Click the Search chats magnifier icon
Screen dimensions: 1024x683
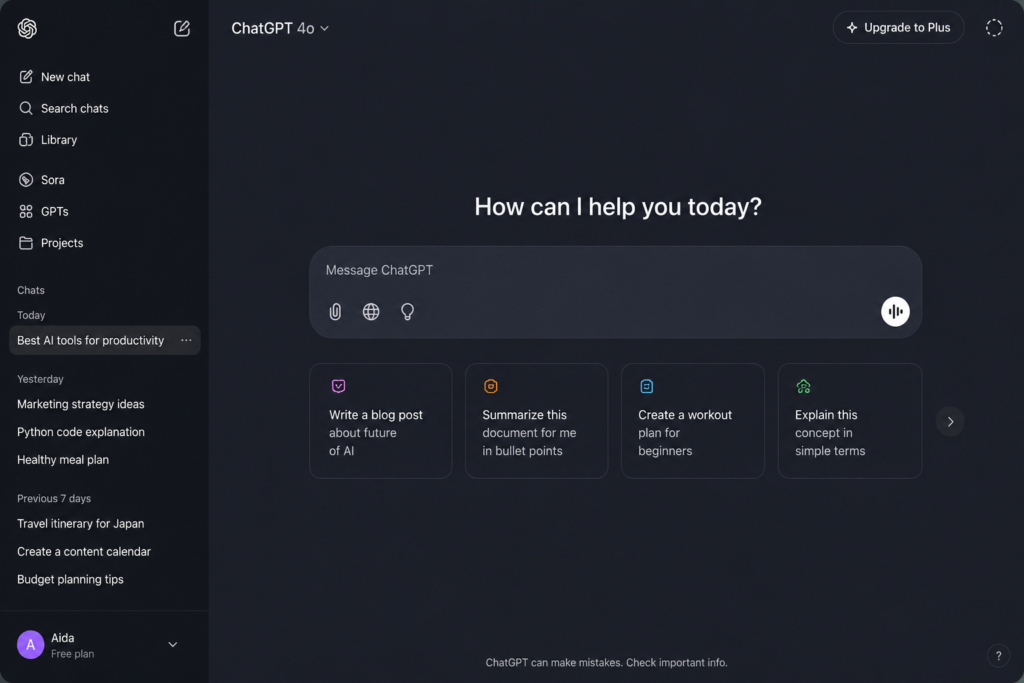pyautogui.click(x=25, y=108)
